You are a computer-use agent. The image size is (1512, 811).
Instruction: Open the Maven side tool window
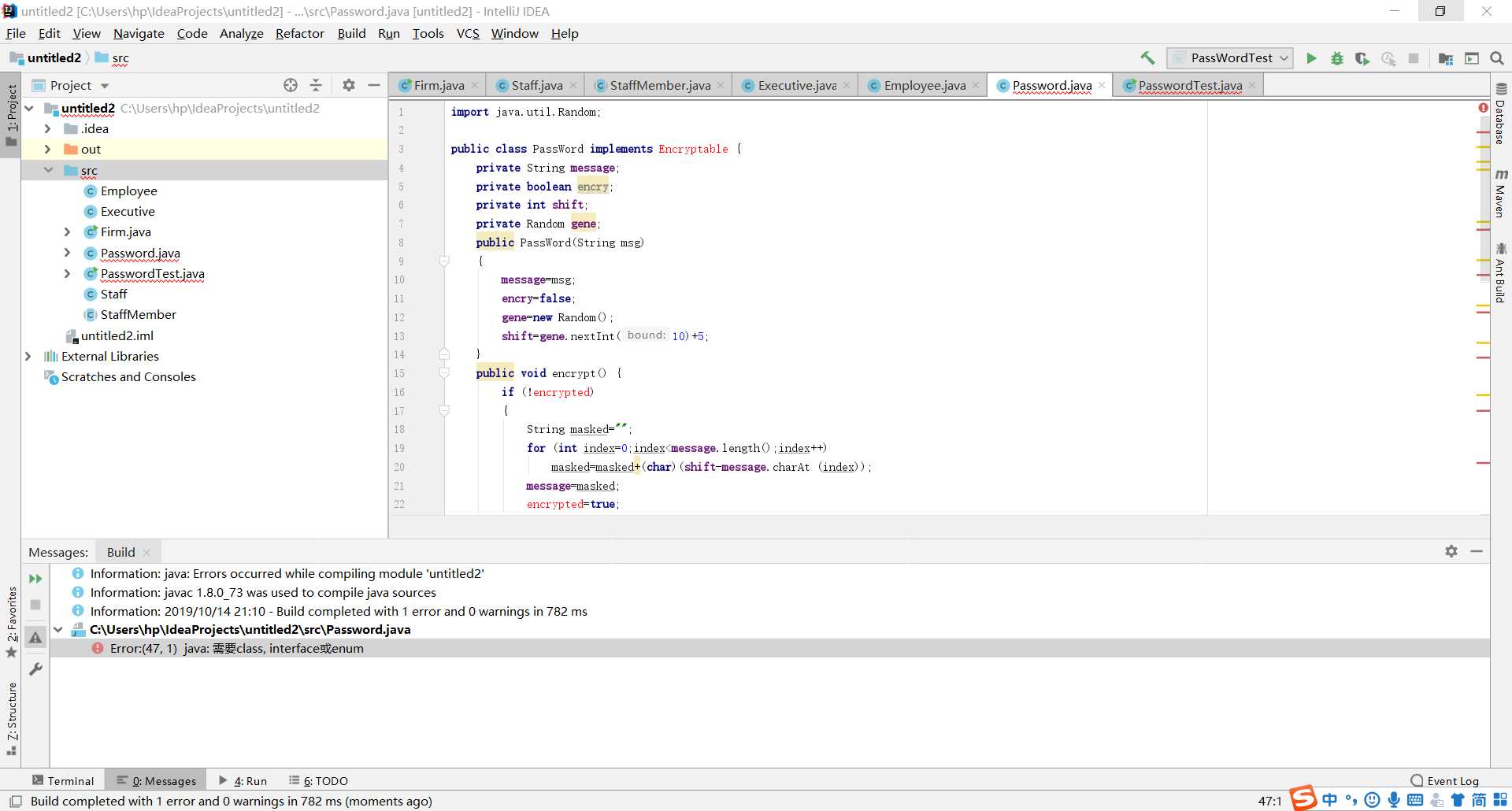click(1501, 193)
